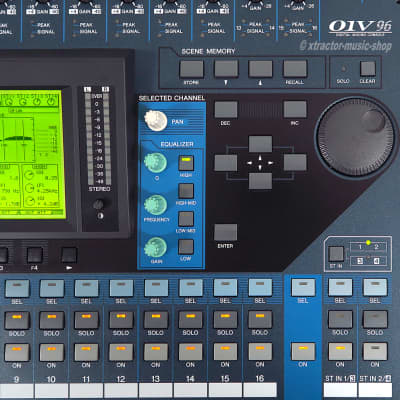Viewport: 400px width, 400px height.
Task: Click the solo CLEAR button
Action: [x=368, y=69]
